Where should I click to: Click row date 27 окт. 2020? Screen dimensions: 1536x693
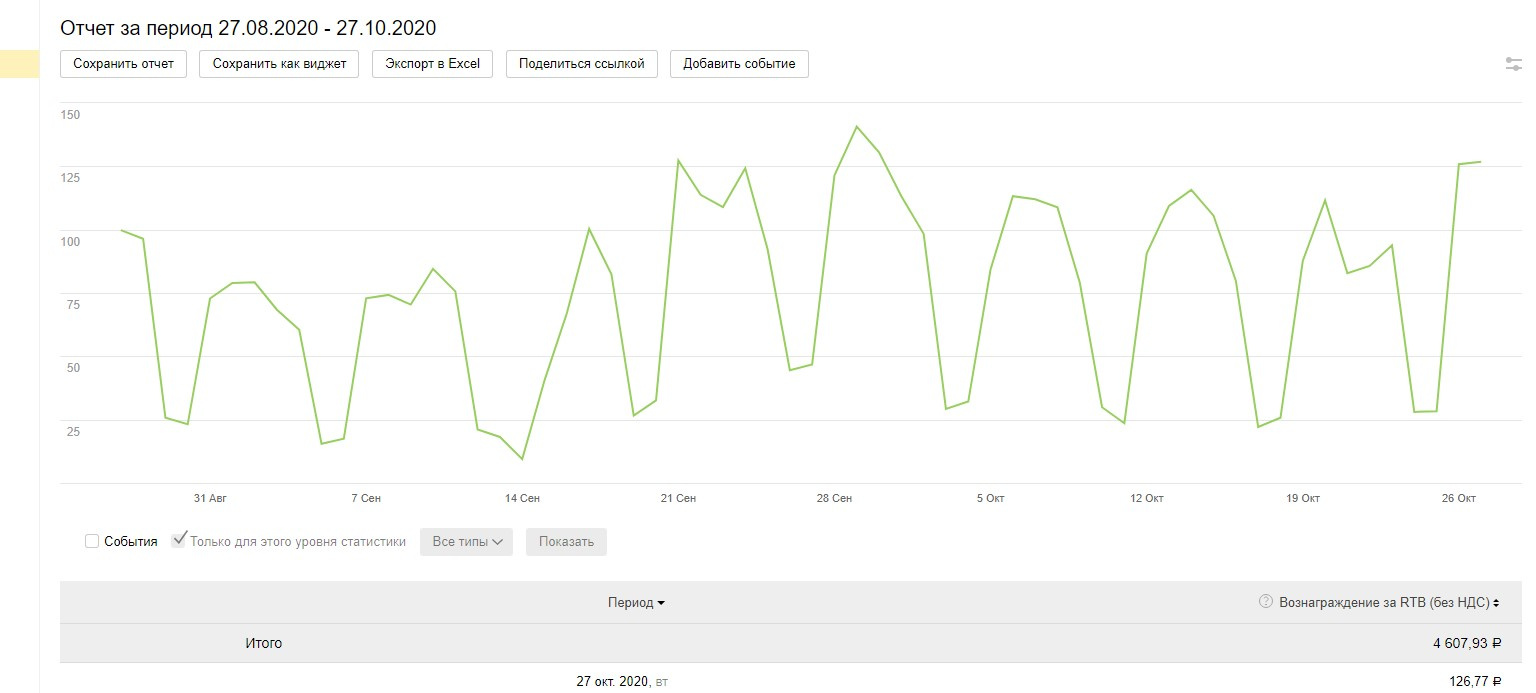tap(622, 682)
